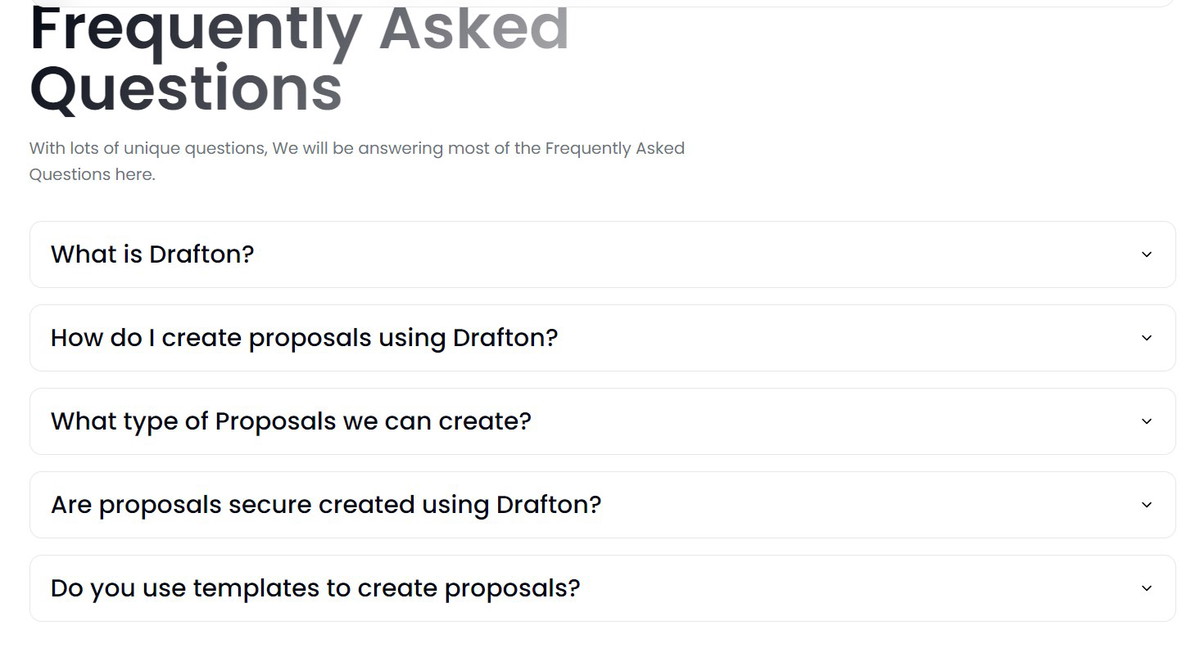Click the "Questions" heading word

click(186, 88)
